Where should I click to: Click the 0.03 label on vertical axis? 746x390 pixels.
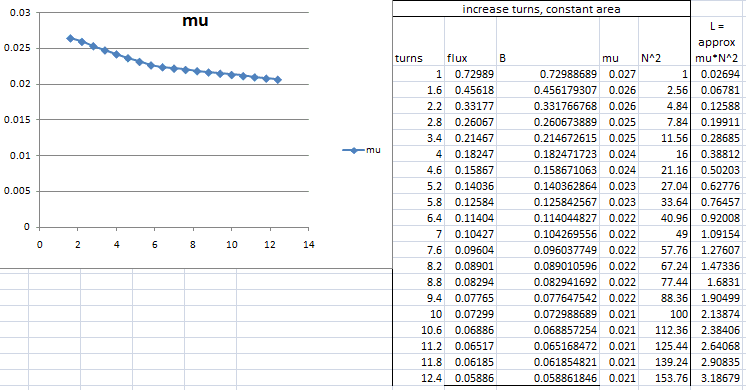(20, 13)
